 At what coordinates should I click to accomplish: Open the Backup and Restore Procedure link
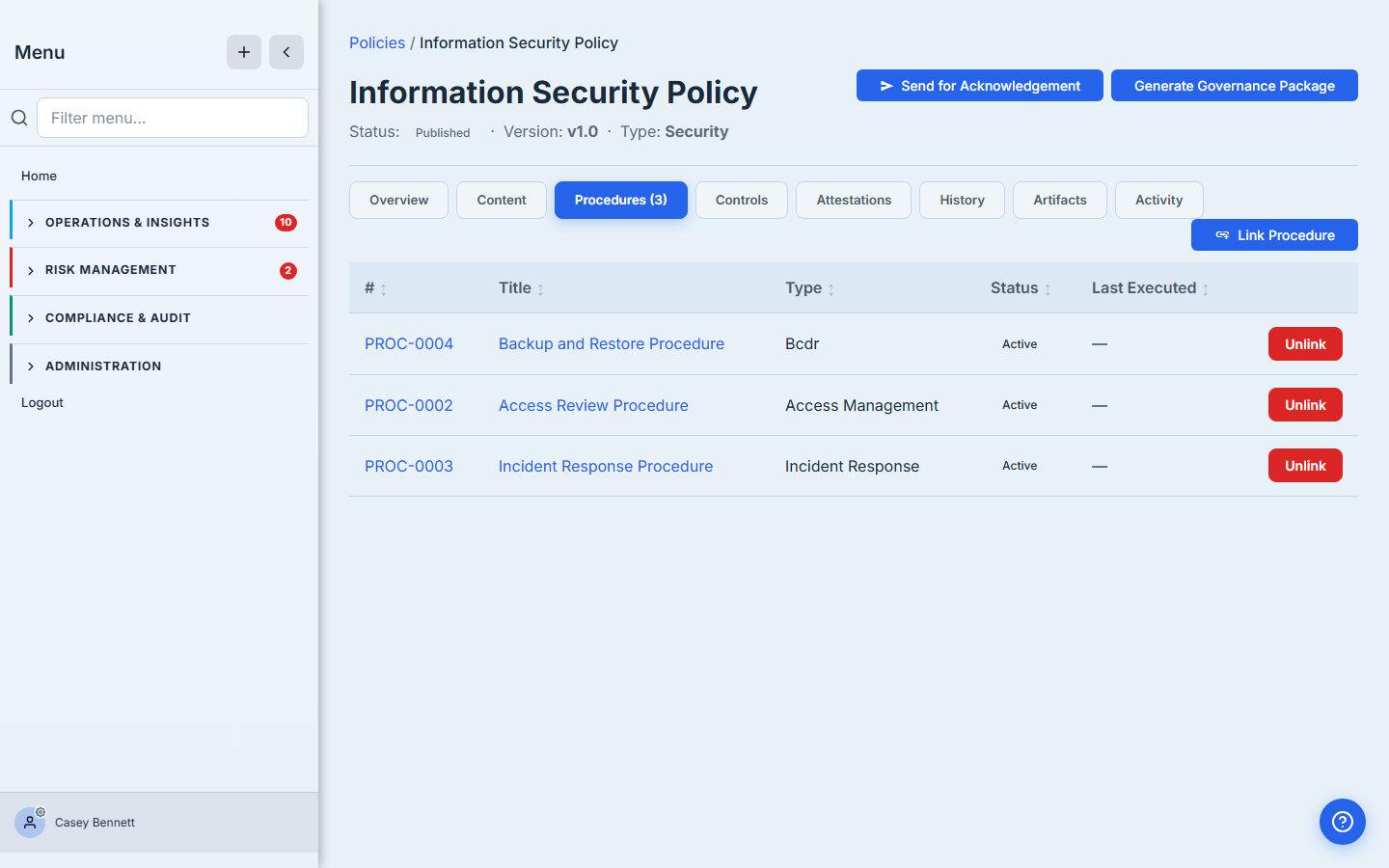click(x=612, y=344)
